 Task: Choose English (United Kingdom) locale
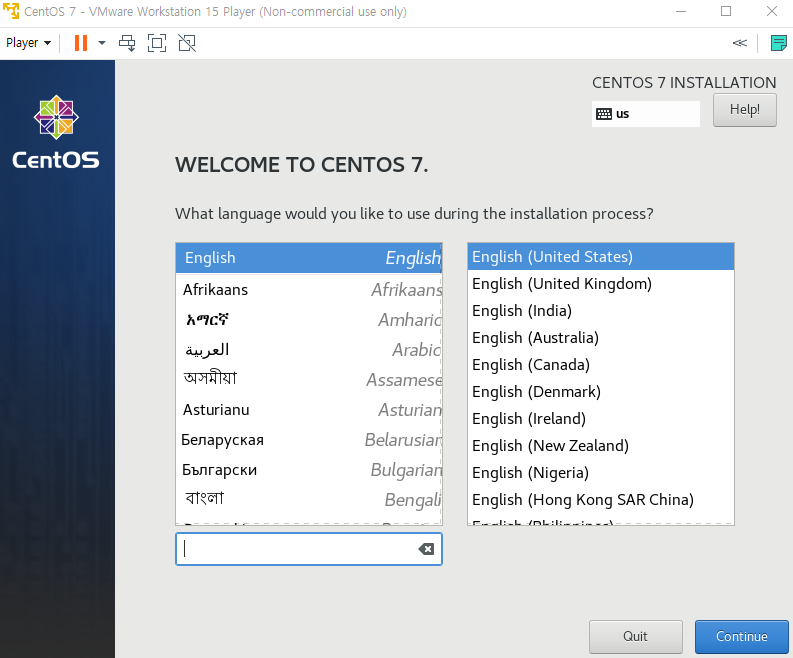point(601,284)
